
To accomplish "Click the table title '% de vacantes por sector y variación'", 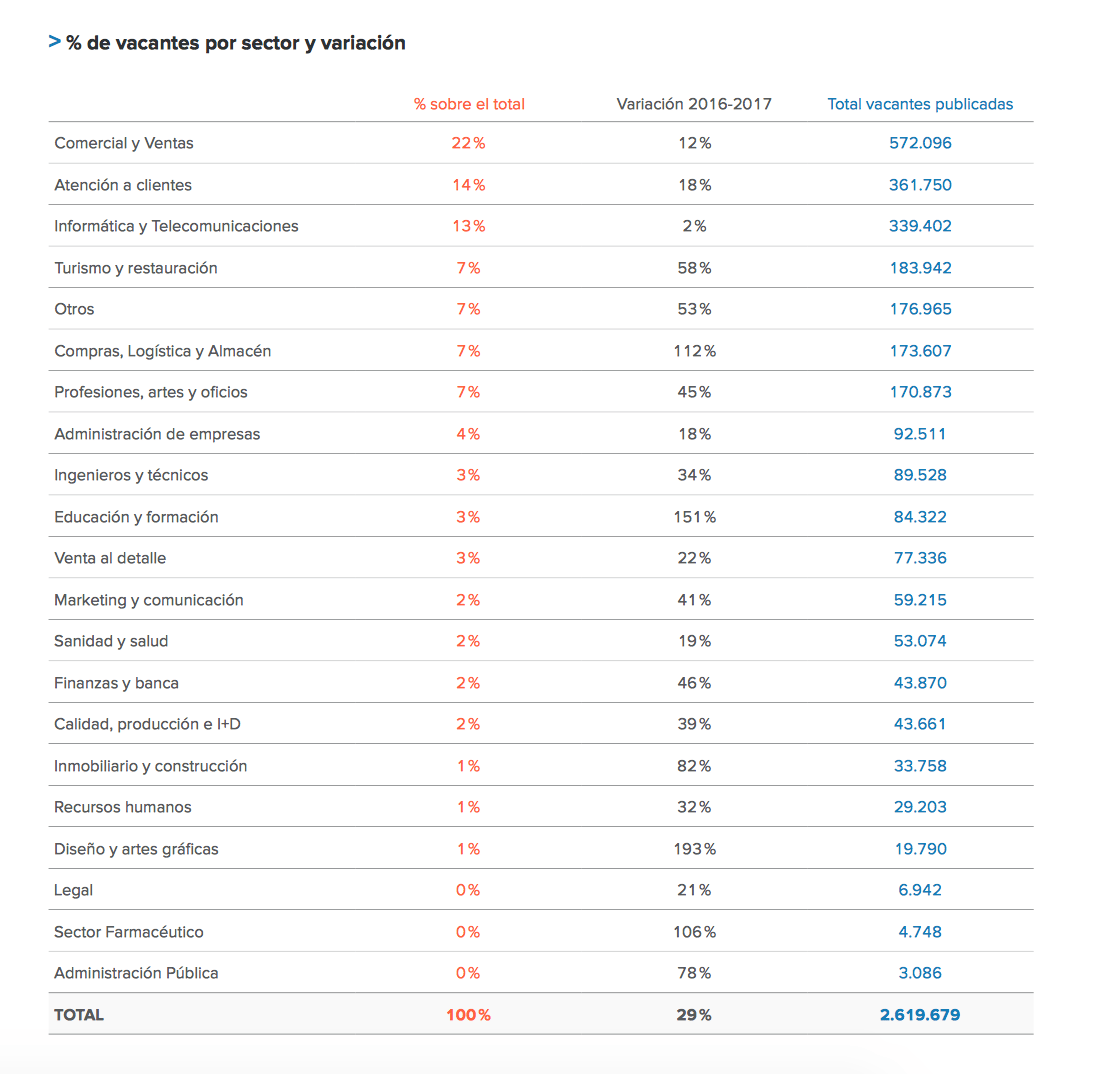I will click(236, 43).
